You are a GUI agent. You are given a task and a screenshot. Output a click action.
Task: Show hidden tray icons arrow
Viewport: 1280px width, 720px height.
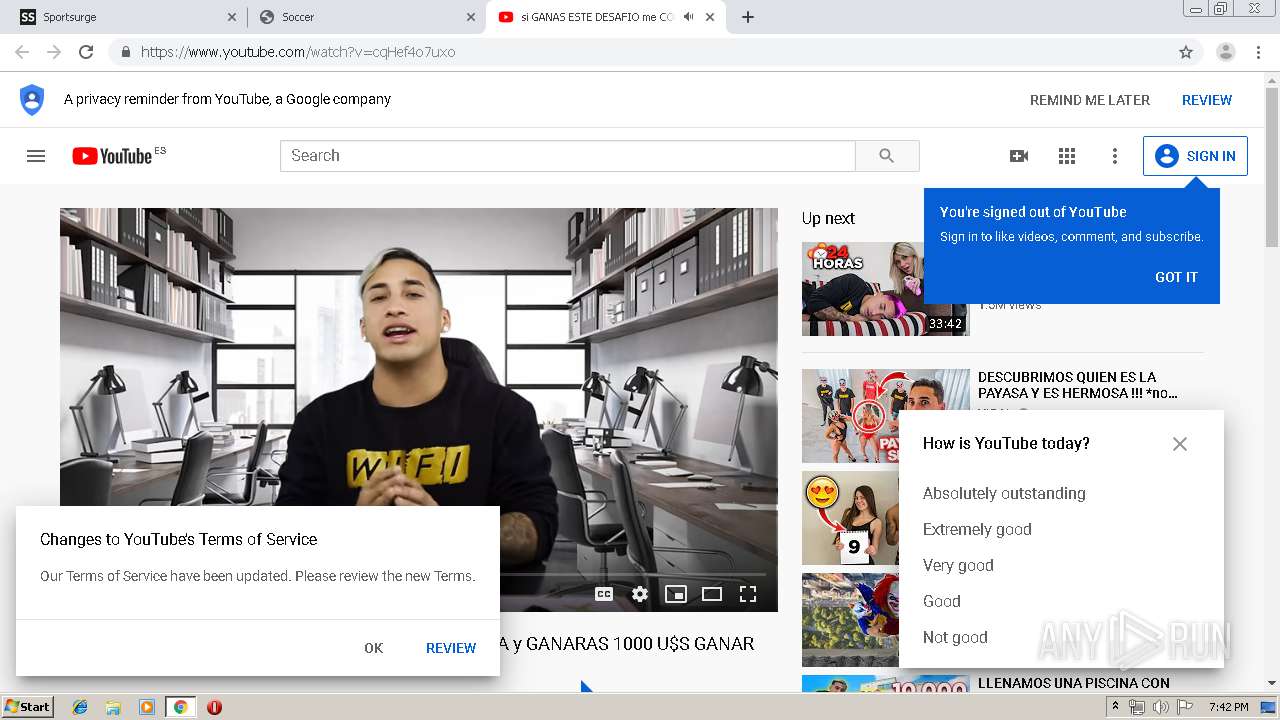1116,707
